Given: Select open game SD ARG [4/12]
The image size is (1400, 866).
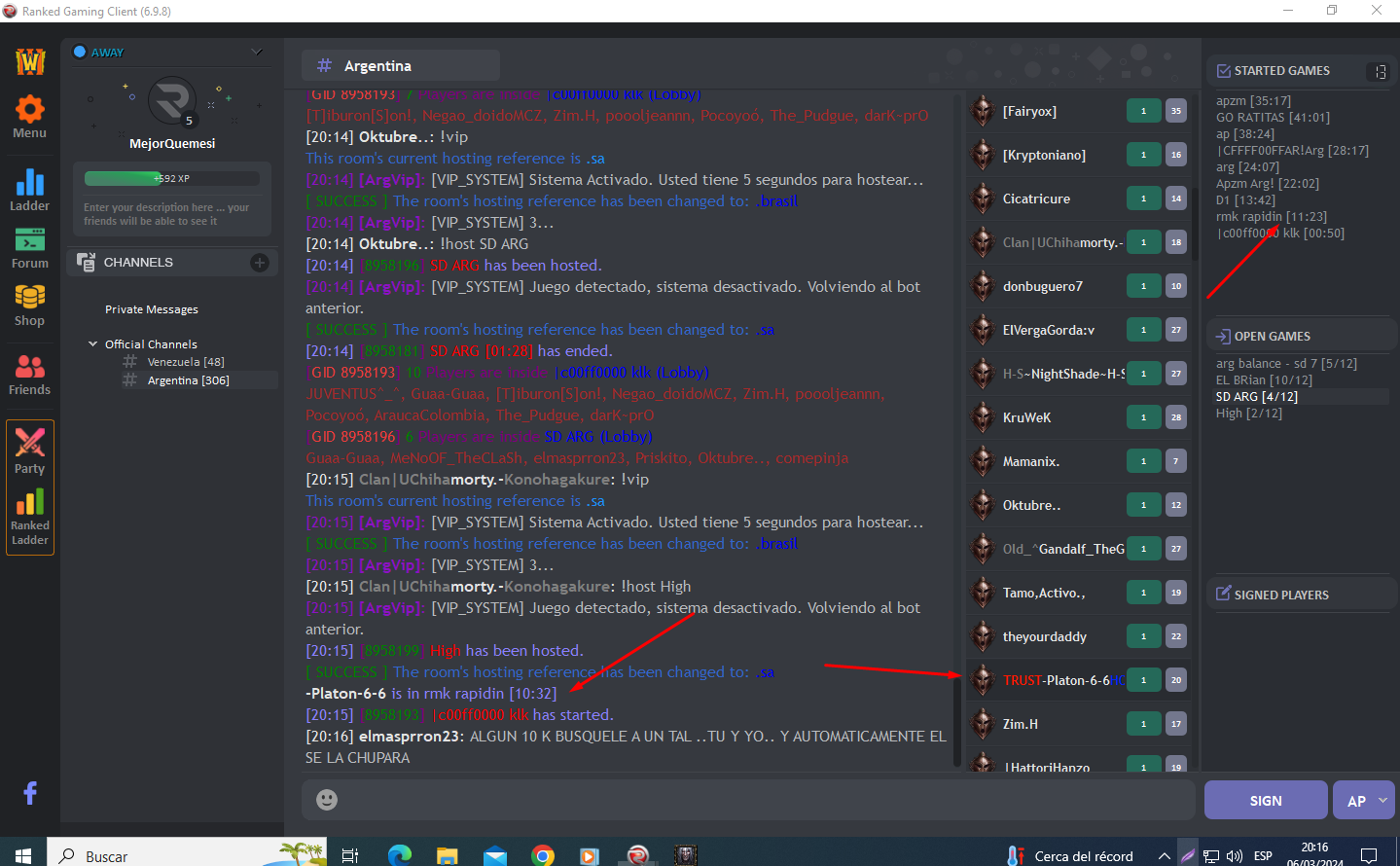Looking at the screenshot, I should click(x=1256, y=397).
